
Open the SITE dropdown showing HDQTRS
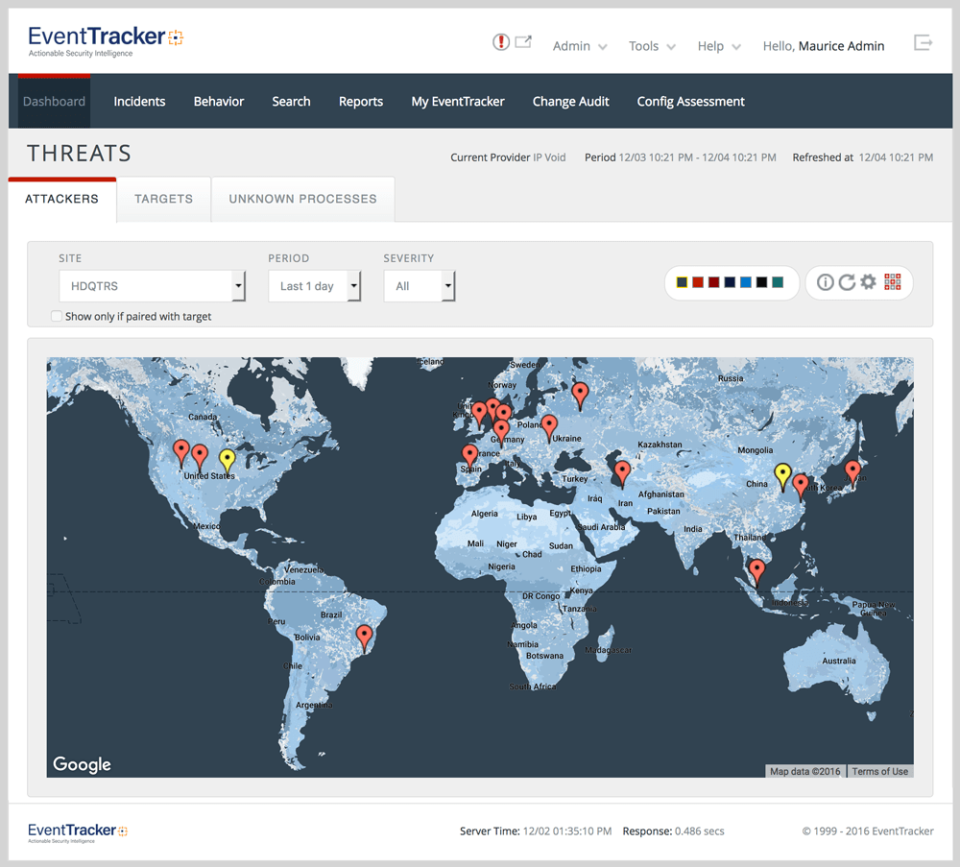pyautogui.click(x=152, y=286)
